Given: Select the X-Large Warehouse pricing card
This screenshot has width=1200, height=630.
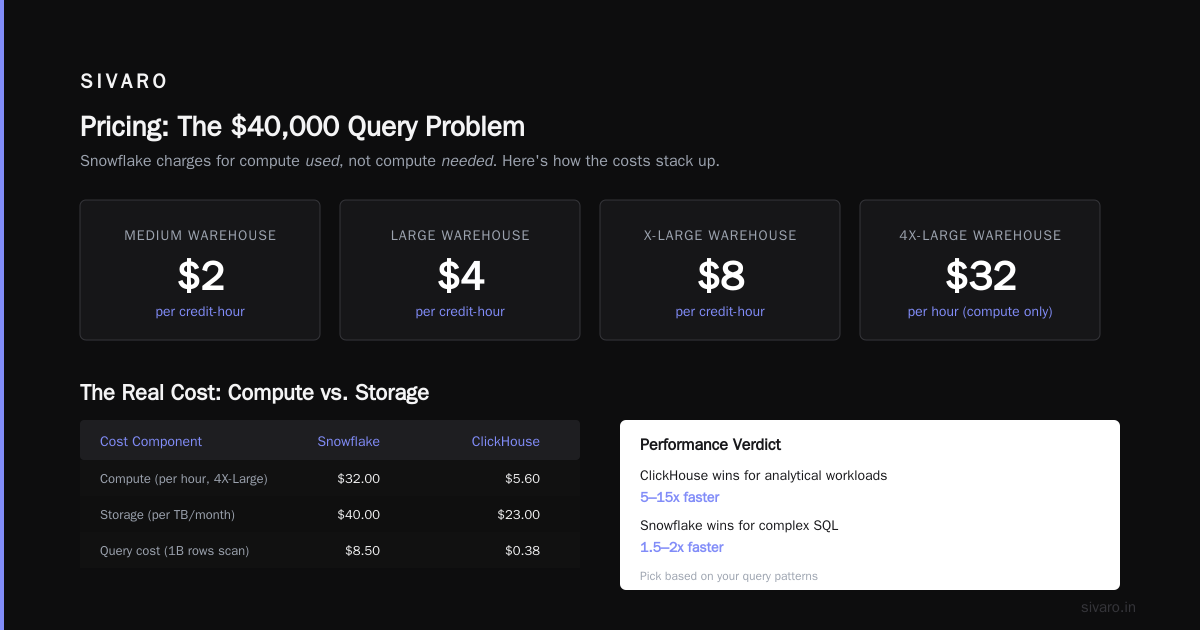Looking at the screenshot, I should pos(720,270).
